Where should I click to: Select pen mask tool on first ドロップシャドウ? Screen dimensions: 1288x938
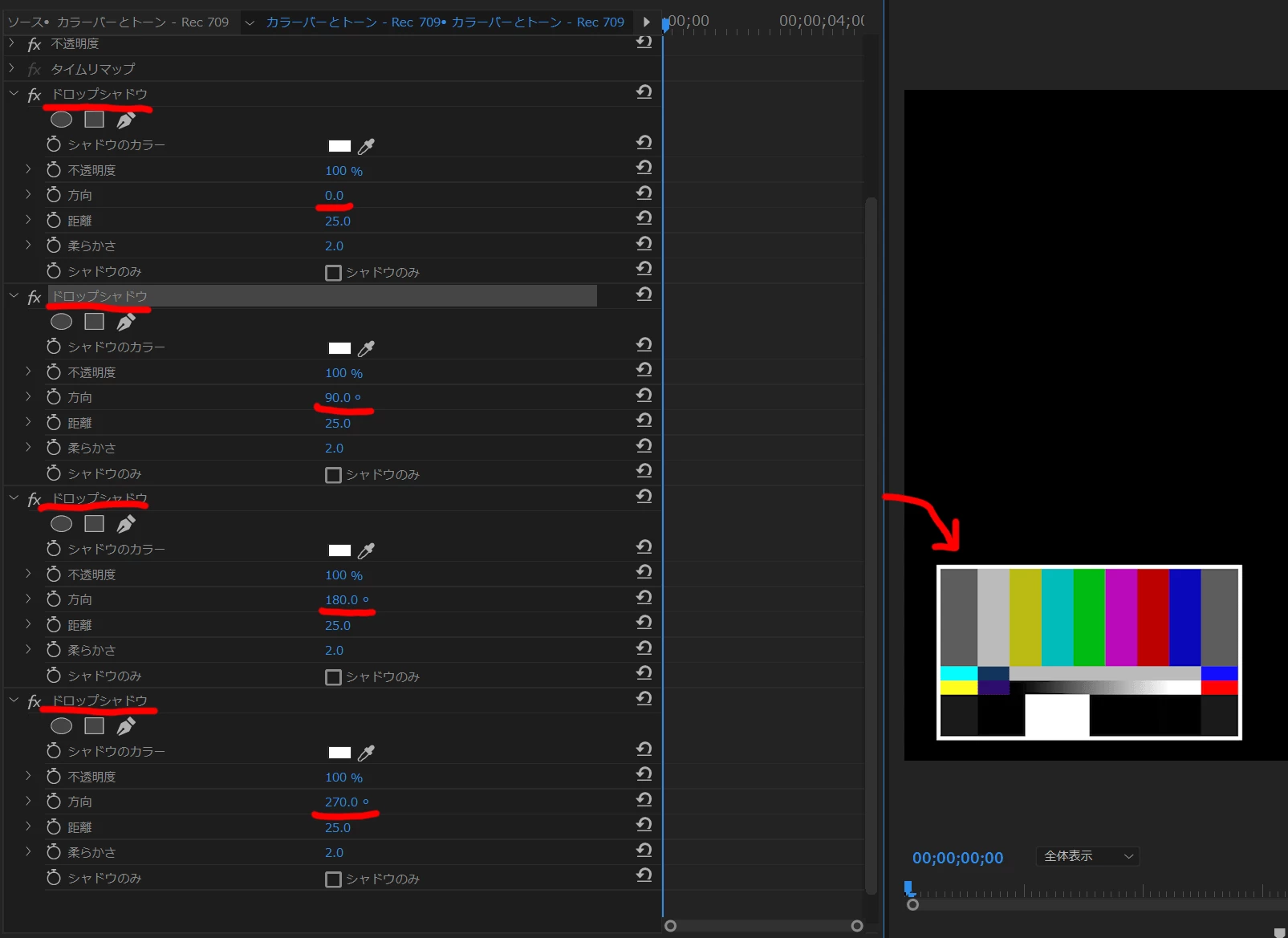click(x=126, y=120)
